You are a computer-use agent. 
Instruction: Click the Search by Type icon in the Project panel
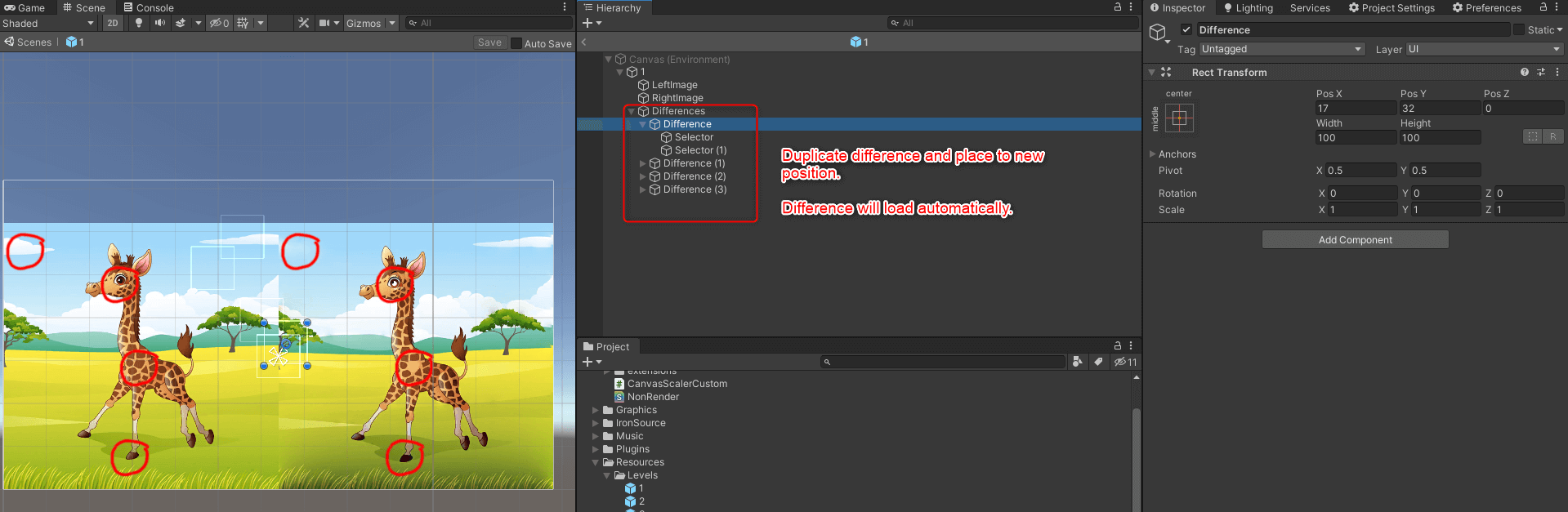click(x=1078, y=362)
